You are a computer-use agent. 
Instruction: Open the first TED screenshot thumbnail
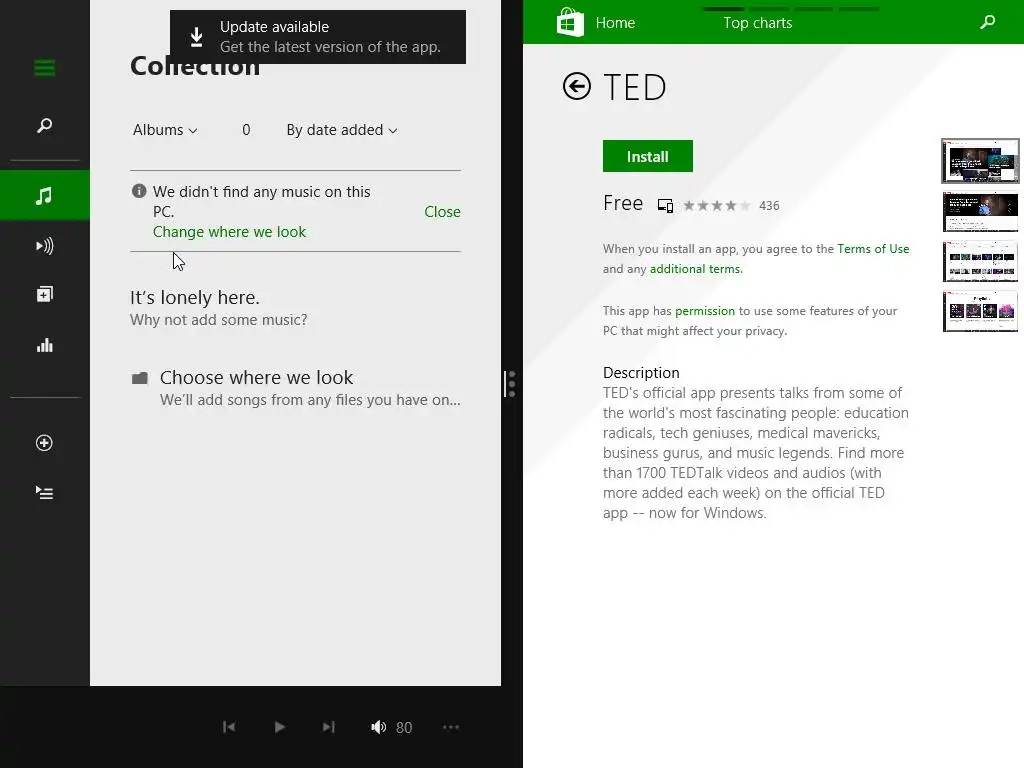click(980, 161)
